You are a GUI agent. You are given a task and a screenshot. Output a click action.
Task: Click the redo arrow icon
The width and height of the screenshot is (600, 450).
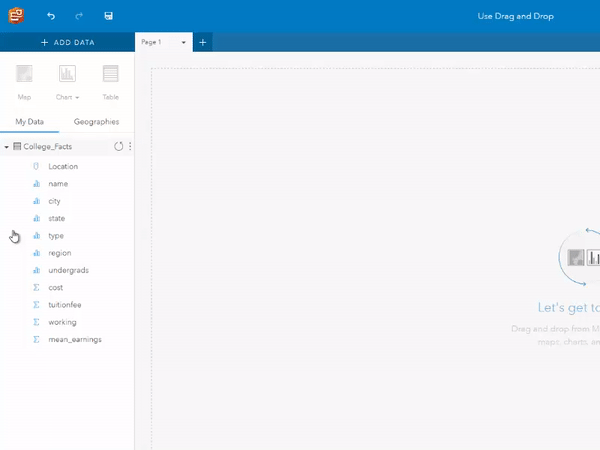point(79,16)
